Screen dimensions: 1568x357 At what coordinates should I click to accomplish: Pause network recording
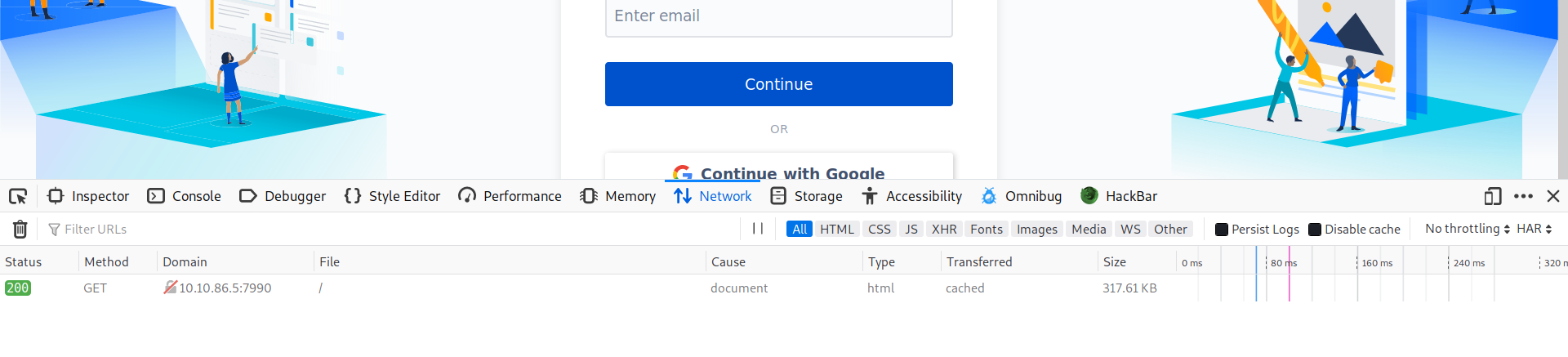pyautogui.click(x=758, y=229)
